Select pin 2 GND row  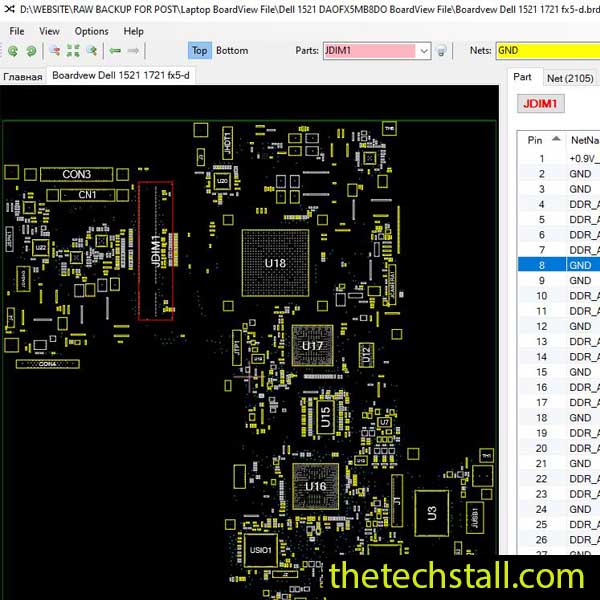559,174
